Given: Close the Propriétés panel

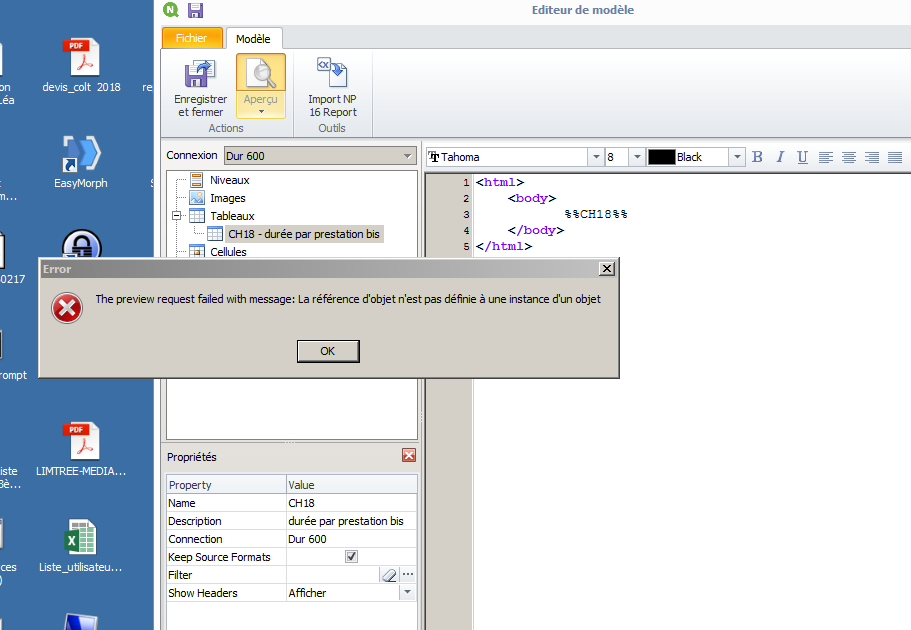Looking at the screenshot, I should pos(409,455).
